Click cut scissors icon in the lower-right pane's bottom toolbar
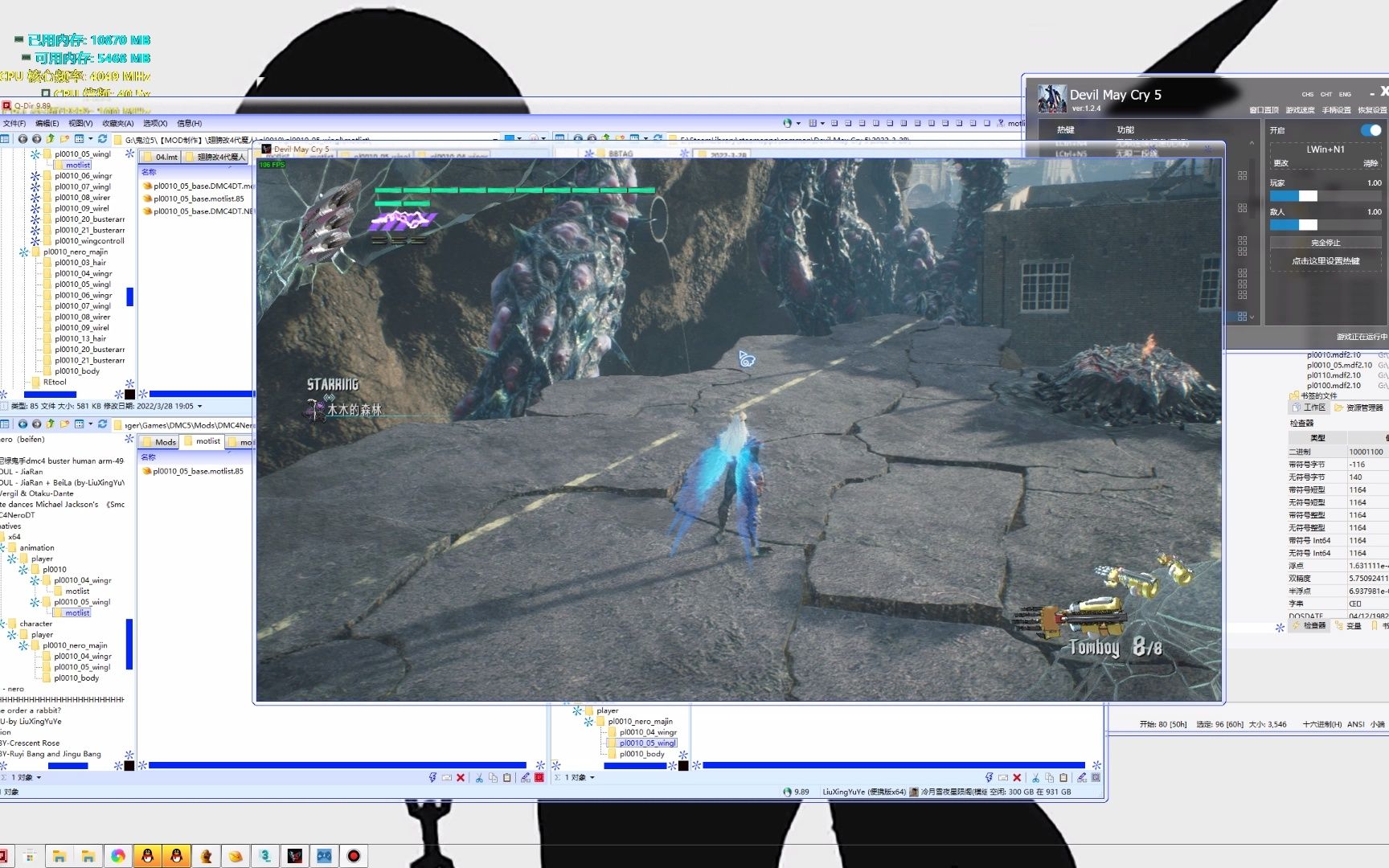Viewport: 1389px width, 868px height. click(1035, 777)
